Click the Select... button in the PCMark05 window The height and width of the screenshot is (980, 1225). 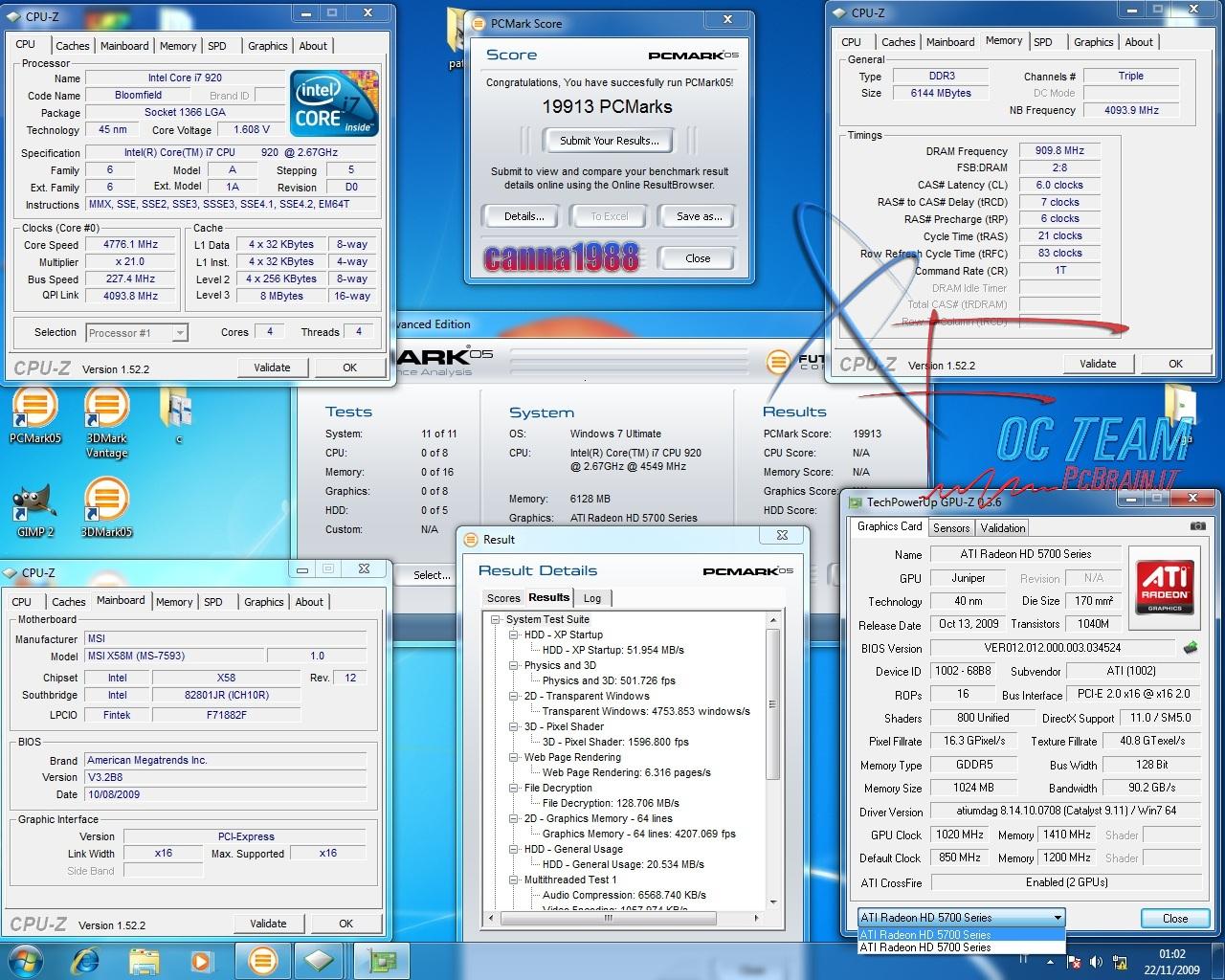coord(432,575)
